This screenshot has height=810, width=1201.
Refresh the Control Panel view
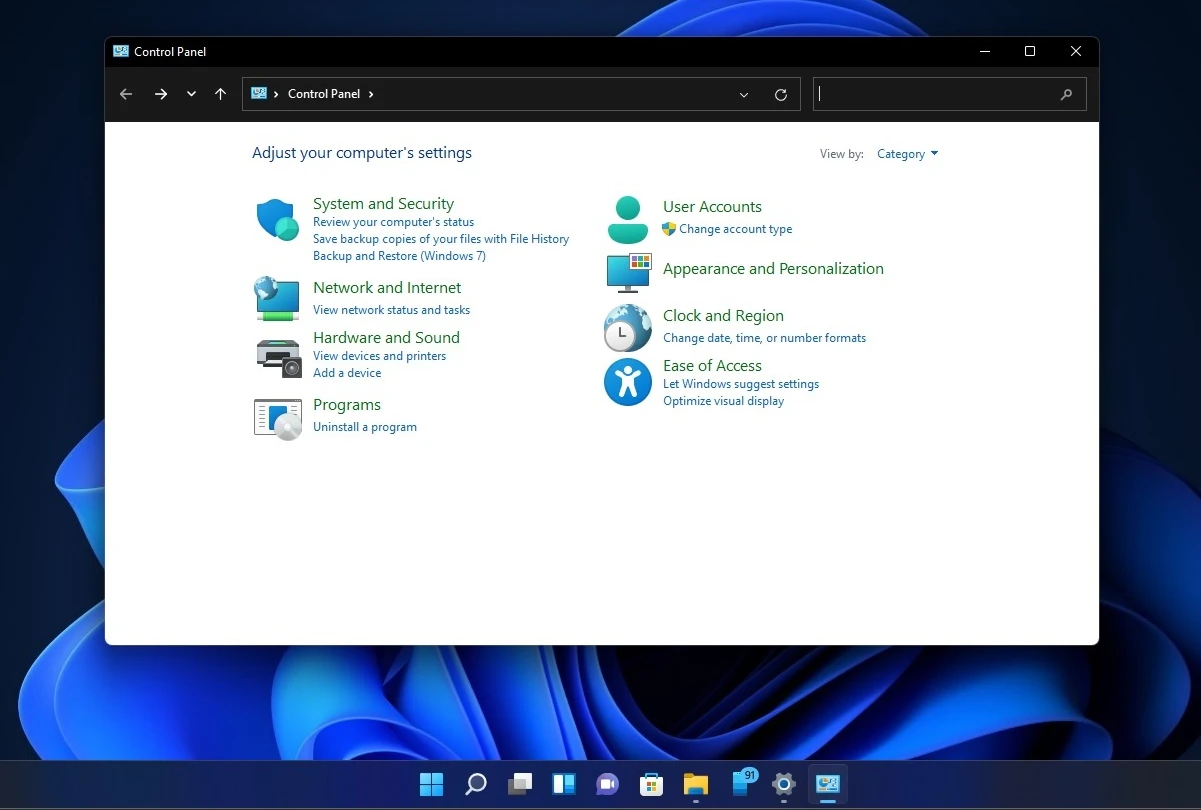click(x=781, y=94)
